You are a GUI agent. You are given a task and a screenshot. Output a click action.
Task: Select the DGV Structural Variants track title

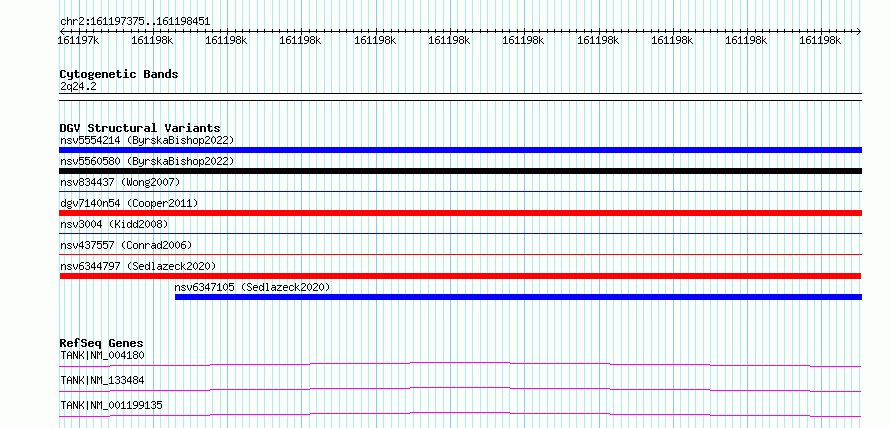[x=140, y=128]
